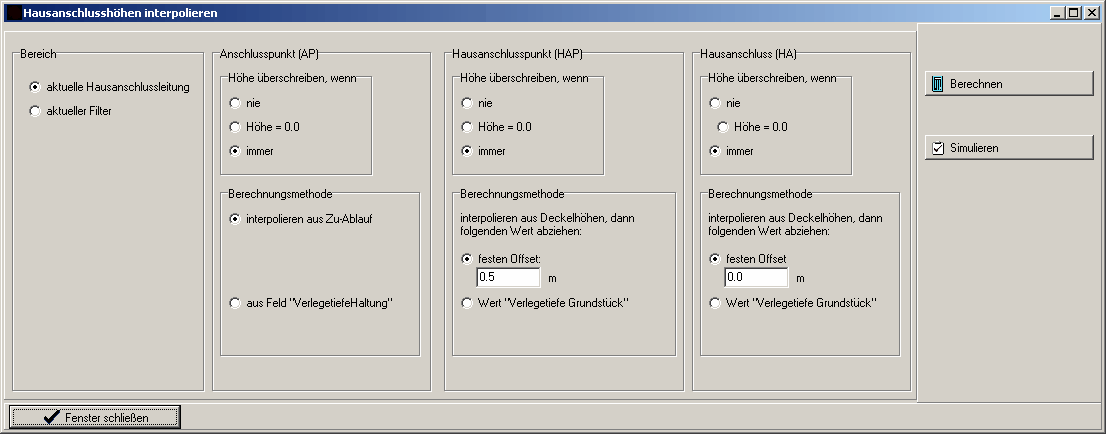This screenshot has width=1106, height=434.
Task: Click the 'Bereich' group label
Action: tap(38, 54)
